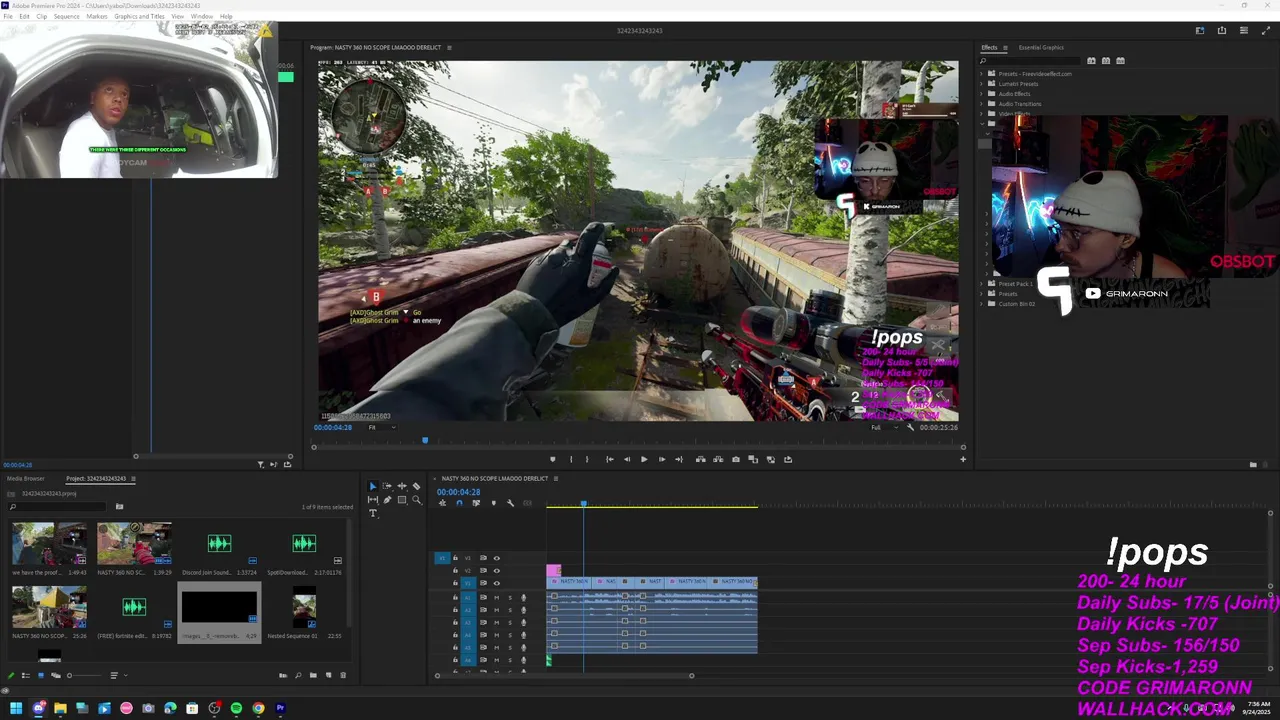Click Export Frame camera icon
Image resolution: width=1280 pixels, height=720 pixels.
click(x=736, y=459)
